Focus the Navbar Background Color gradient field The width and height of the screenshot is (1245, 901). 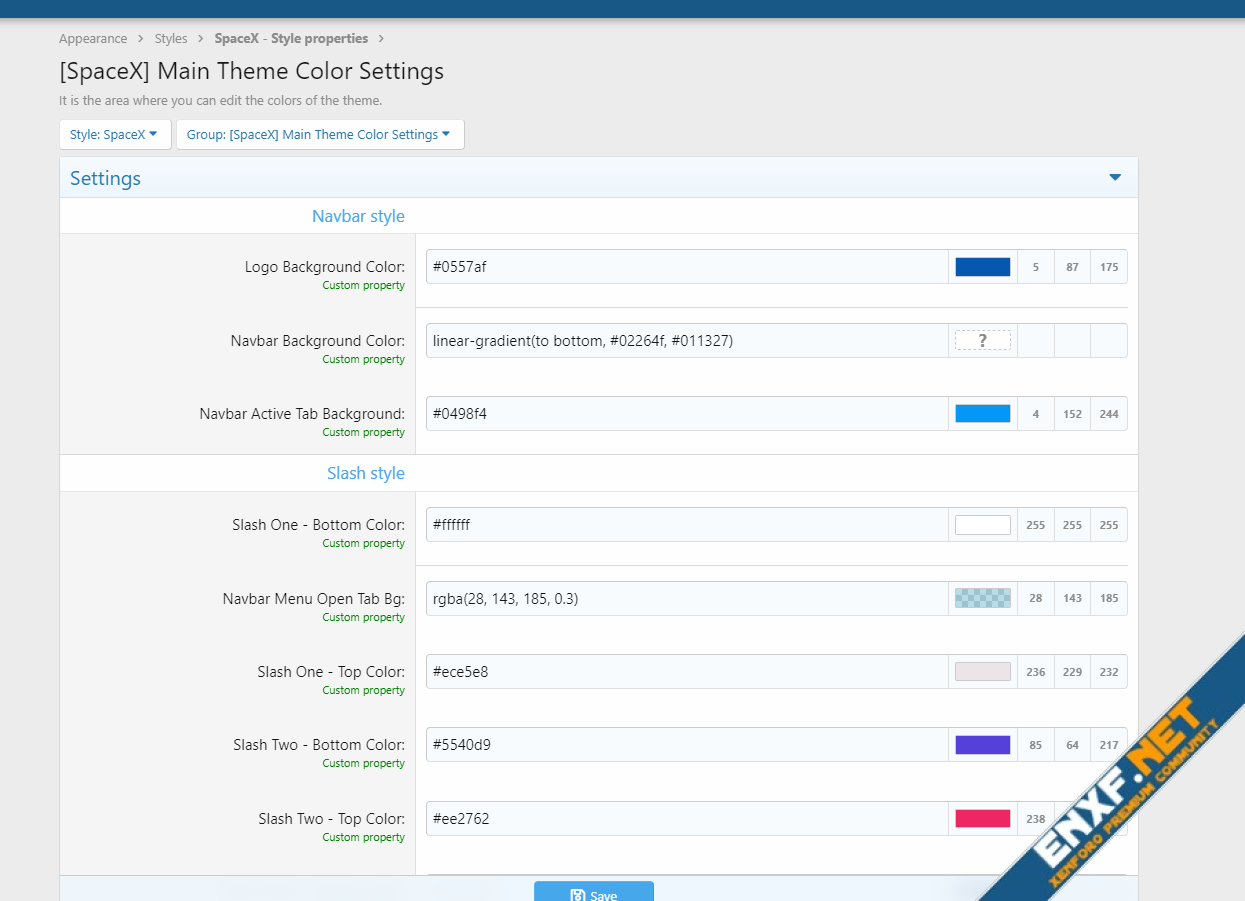coord(686,341)
